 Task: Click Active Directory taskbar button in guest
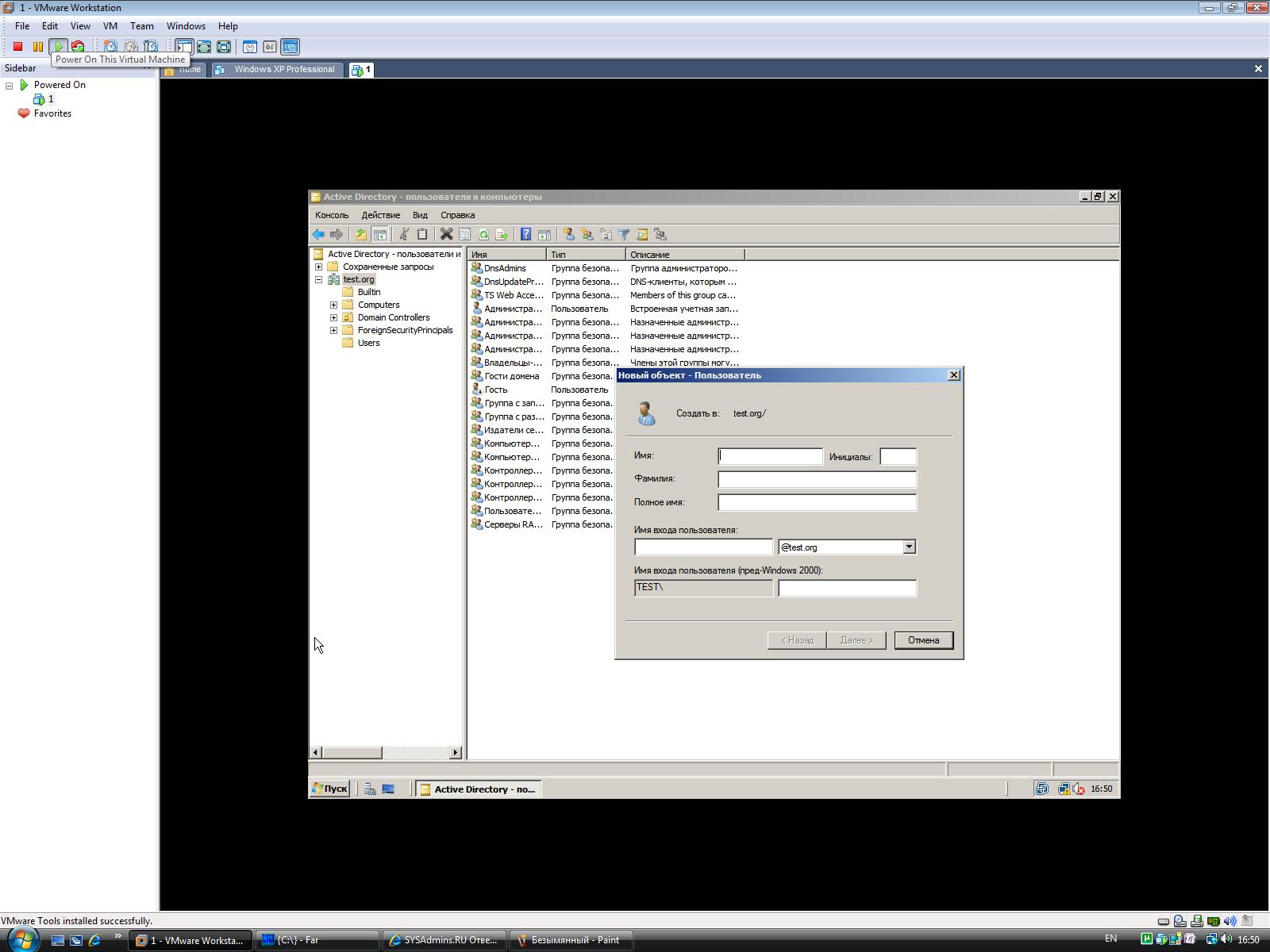pyautogui.click(x=479, y=789)
